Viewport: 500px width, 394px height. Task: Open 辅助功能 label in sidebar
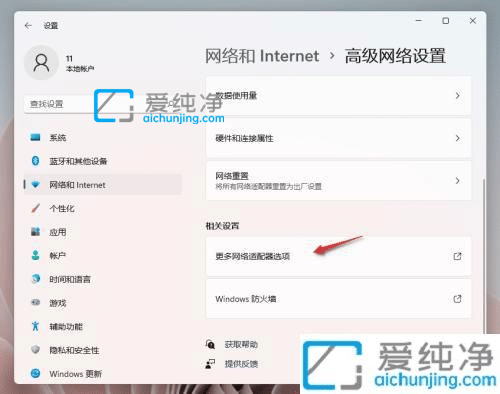[66, 327]
